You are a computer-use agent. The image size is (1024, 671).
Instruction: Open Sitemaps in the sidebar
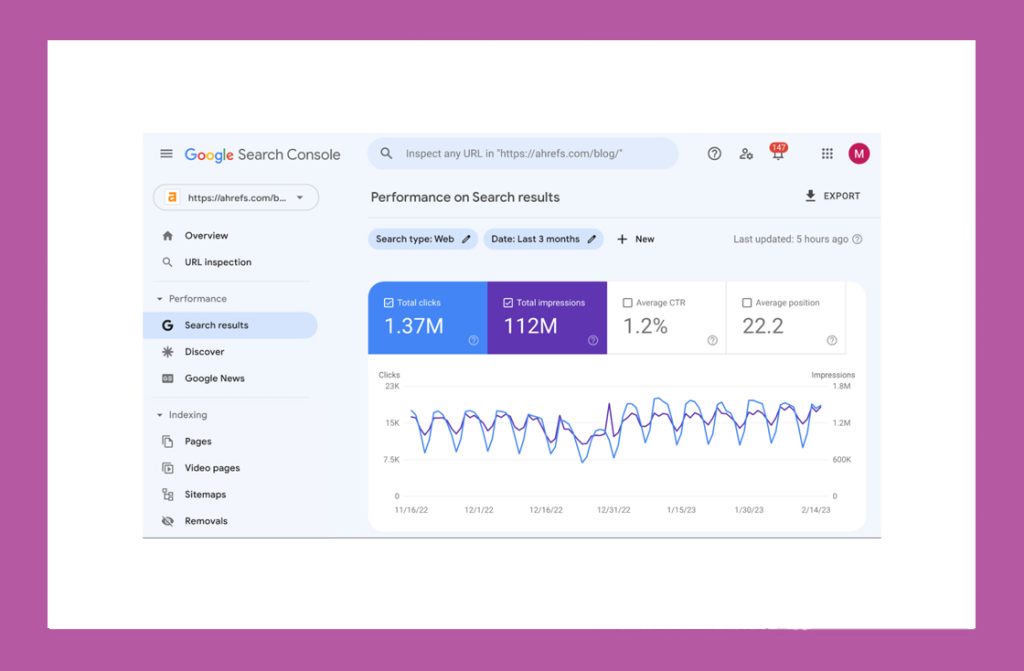[x=205, y=495]
